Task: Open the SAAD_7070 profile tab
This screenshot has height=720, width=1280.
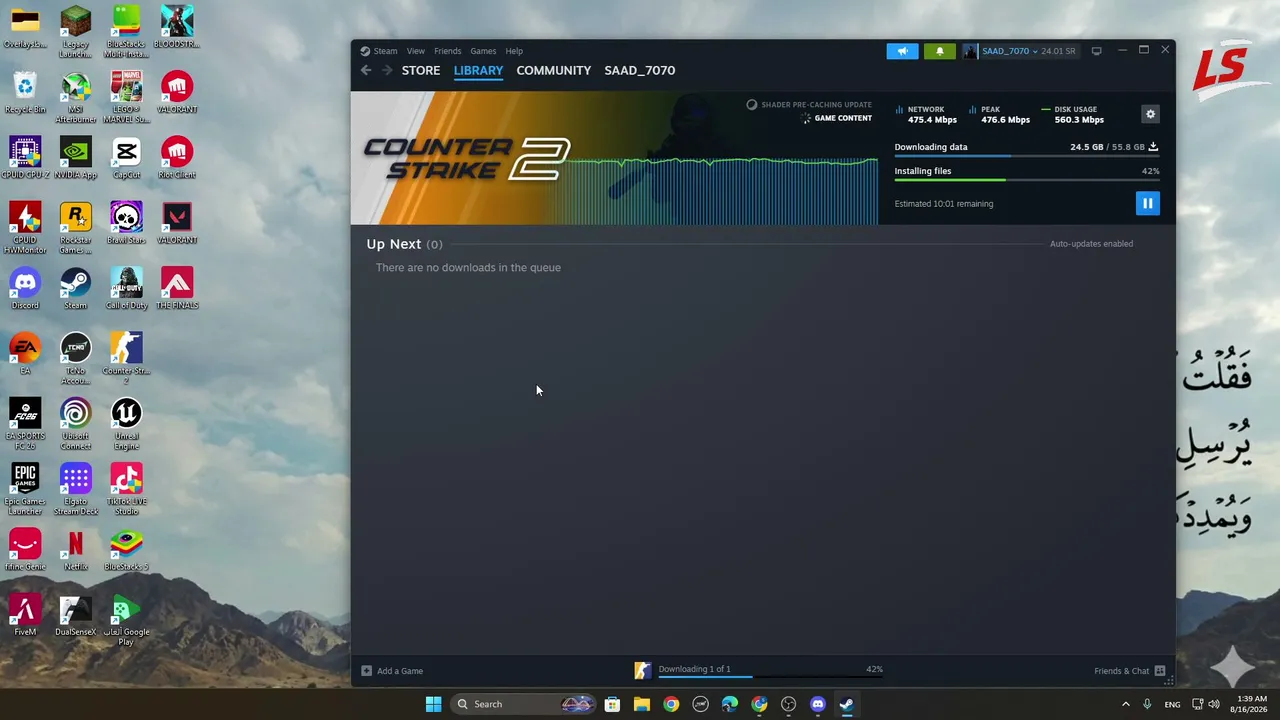Action: pos(640,70)
